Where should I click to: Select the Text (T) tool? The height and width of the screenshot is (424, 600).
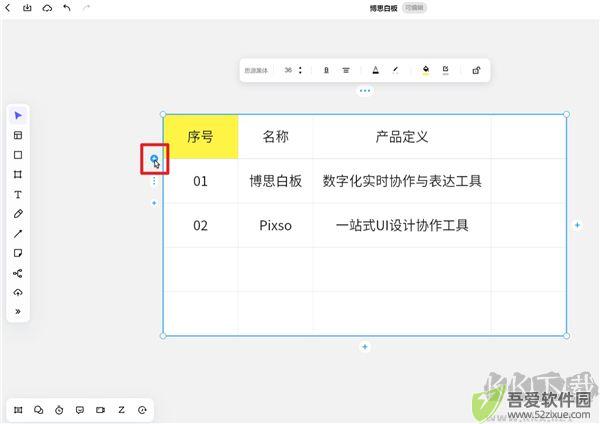point(18,194)
